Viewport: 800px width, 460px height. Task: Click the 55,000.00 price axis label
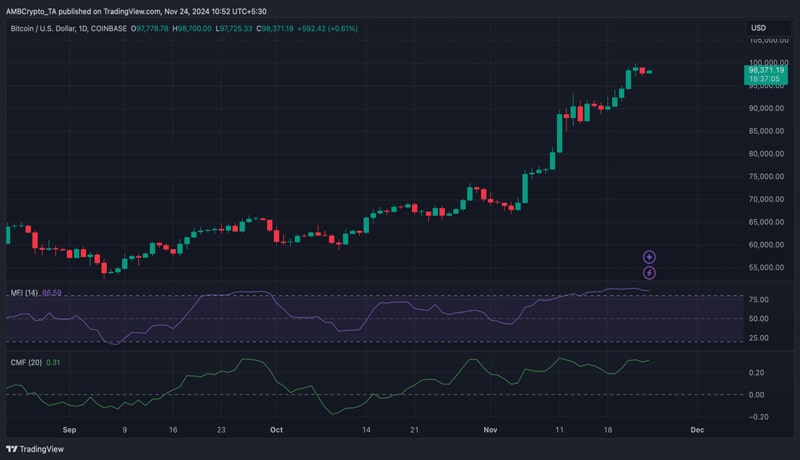point(766,267)
